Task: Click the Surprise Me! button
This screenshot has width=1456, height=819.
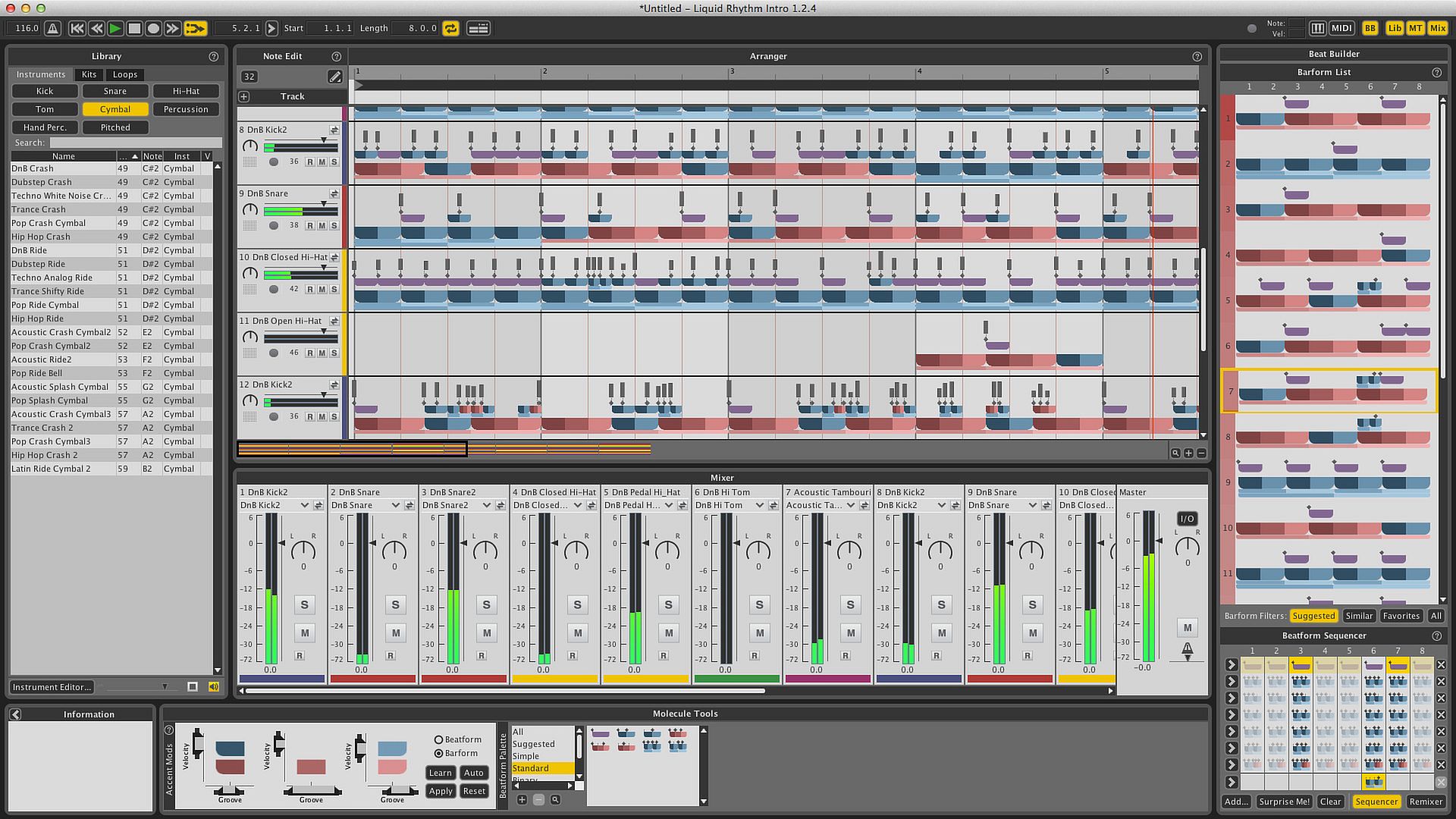Action: 1284,802
